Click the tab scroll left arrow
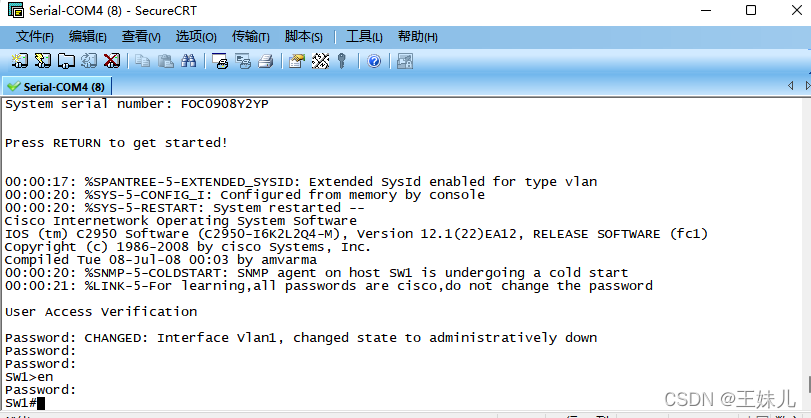This screenshot has width=811, height=418. (x=790, y=85)
